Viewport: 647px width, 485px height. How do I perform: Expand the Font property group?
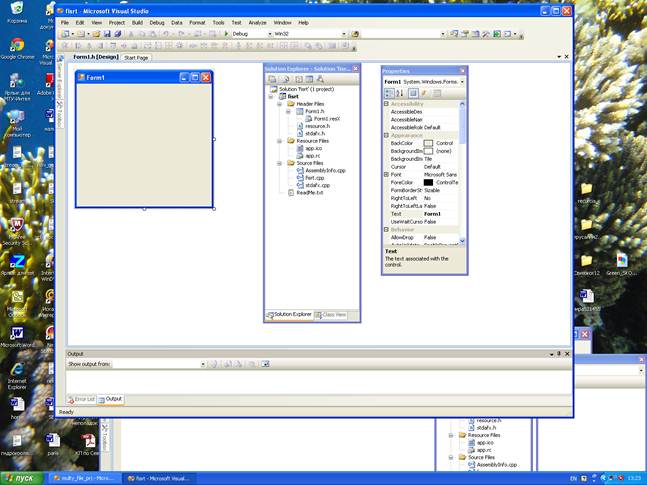386,174
